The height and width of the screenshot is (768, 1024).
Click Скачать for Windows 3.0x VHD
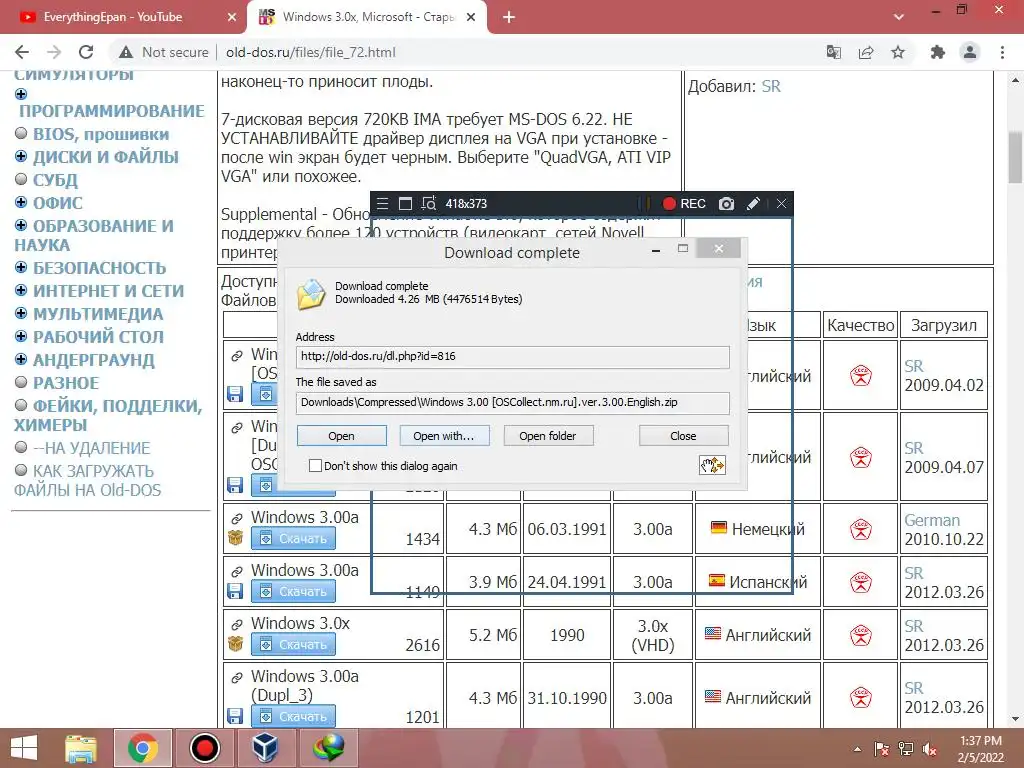pos(293,645)
